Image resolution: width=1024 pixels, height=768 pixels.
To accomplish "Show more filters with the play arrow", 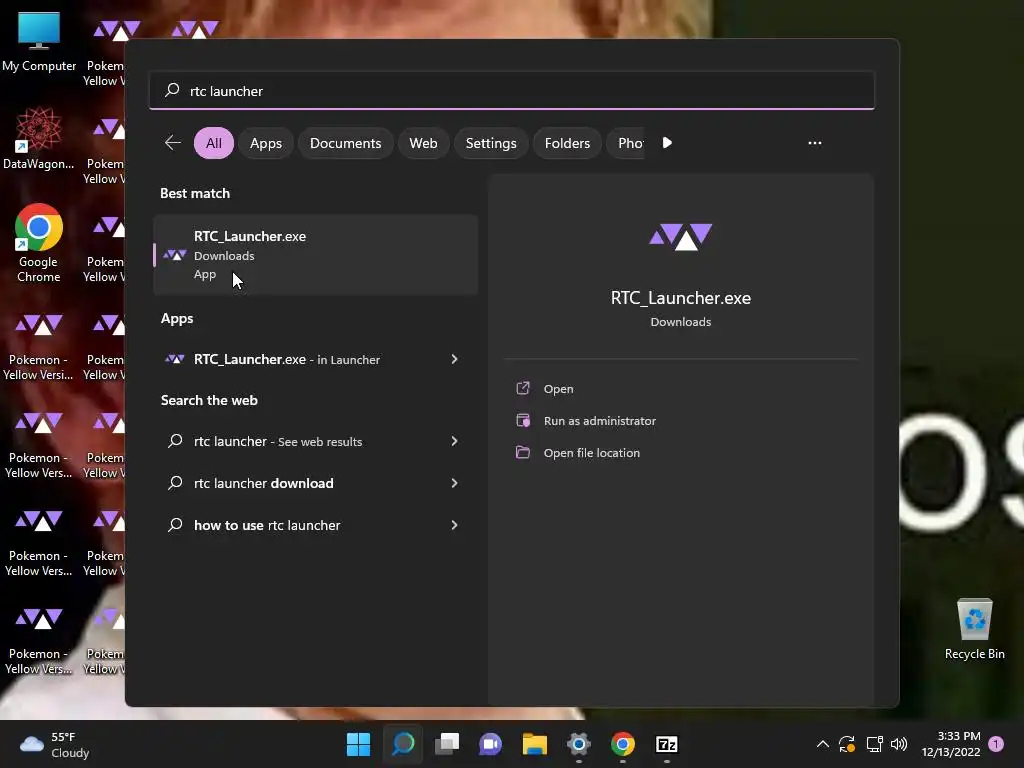I will click(667, 143).
